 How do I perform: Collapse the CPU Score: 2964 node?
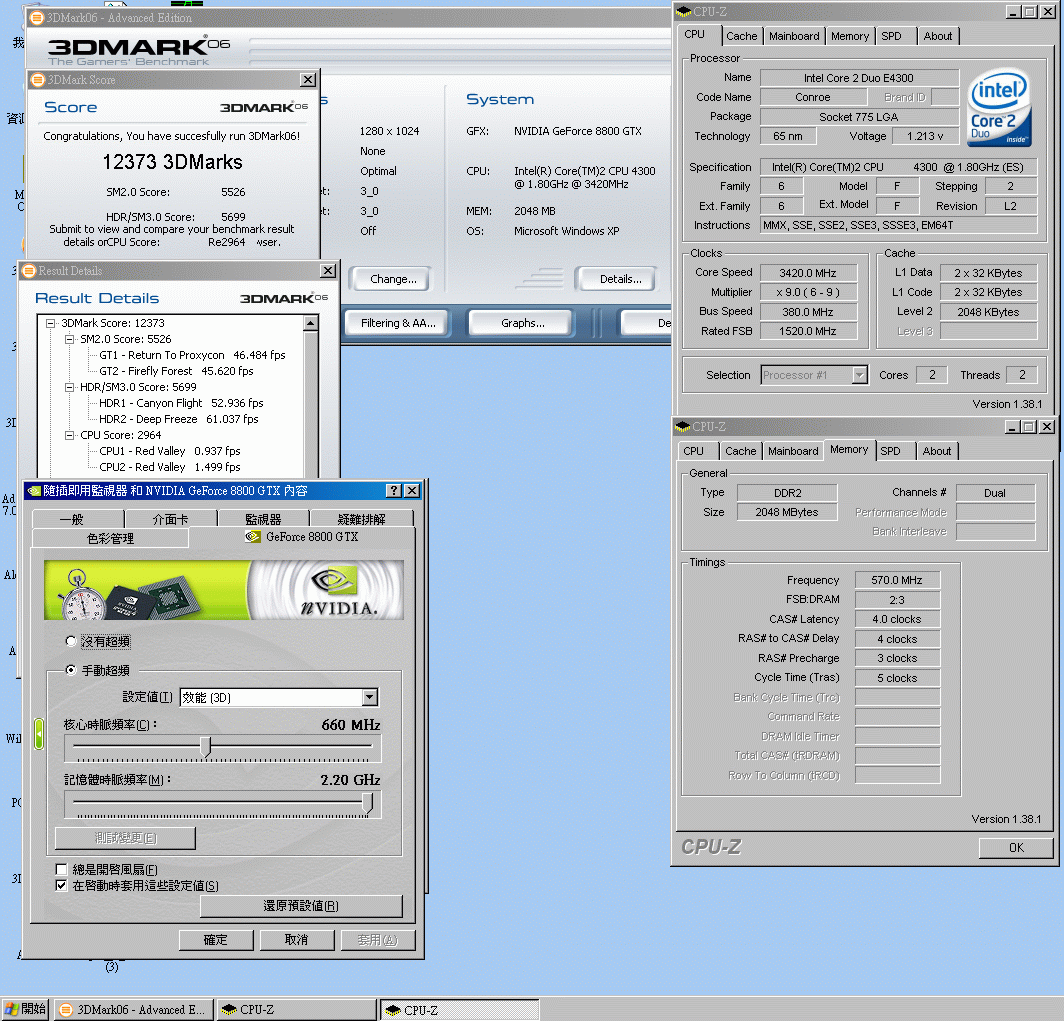[x=69, y=436]
